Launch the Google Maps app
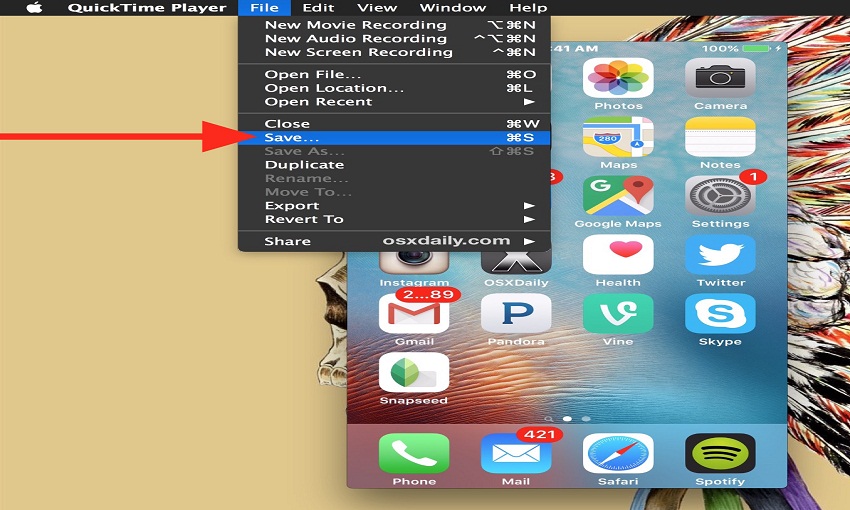The height and width of the screenshot is (510, 850). (x=618, y=196)
